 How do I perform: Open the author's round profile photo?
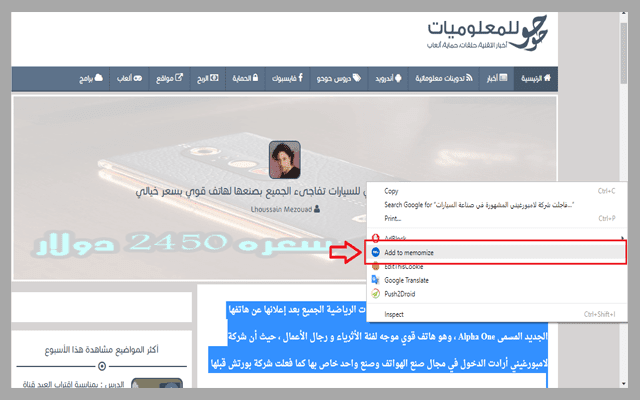coord(284,158)
